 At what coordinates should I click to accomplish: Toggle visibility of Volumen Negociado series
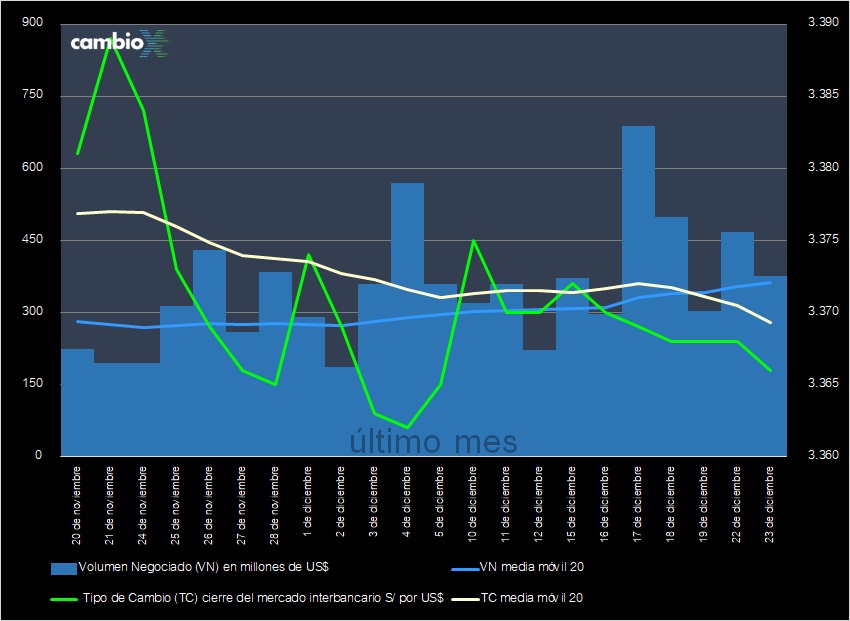(190, 567)
